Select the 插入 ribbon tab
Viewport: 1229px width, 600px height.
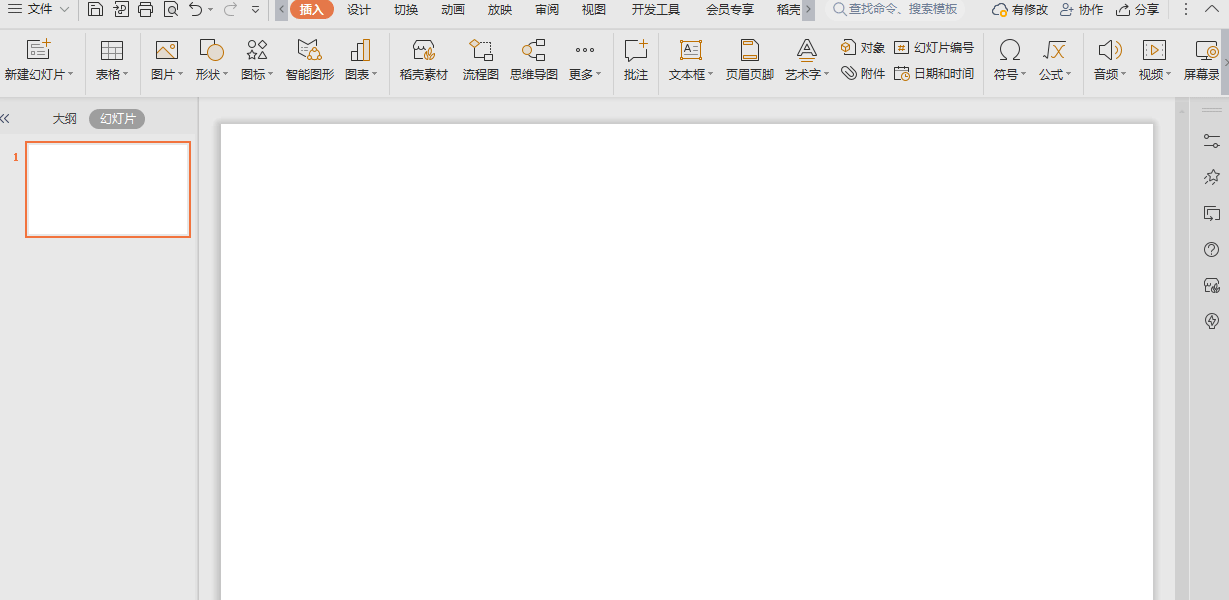pyautogui.click(x=312, y=10)
